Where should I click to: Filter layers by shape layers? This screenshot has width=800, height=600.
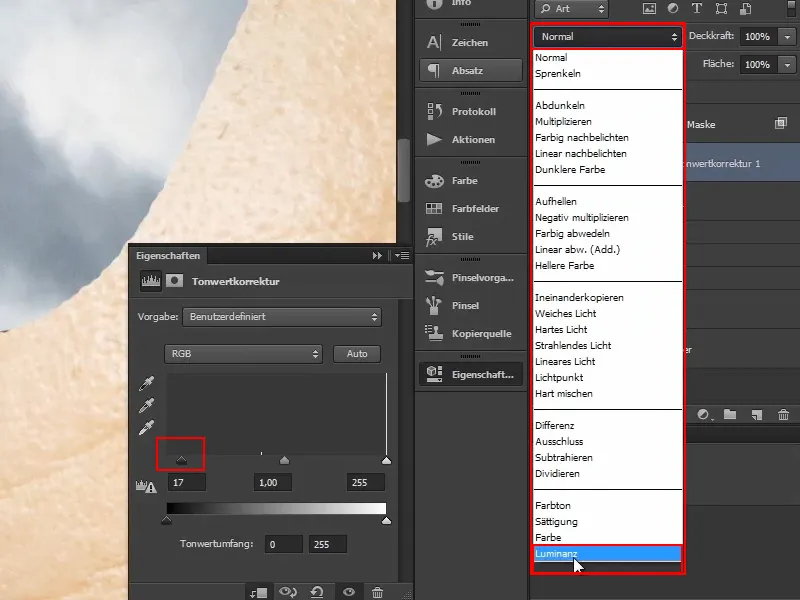(x=721, y=8)
